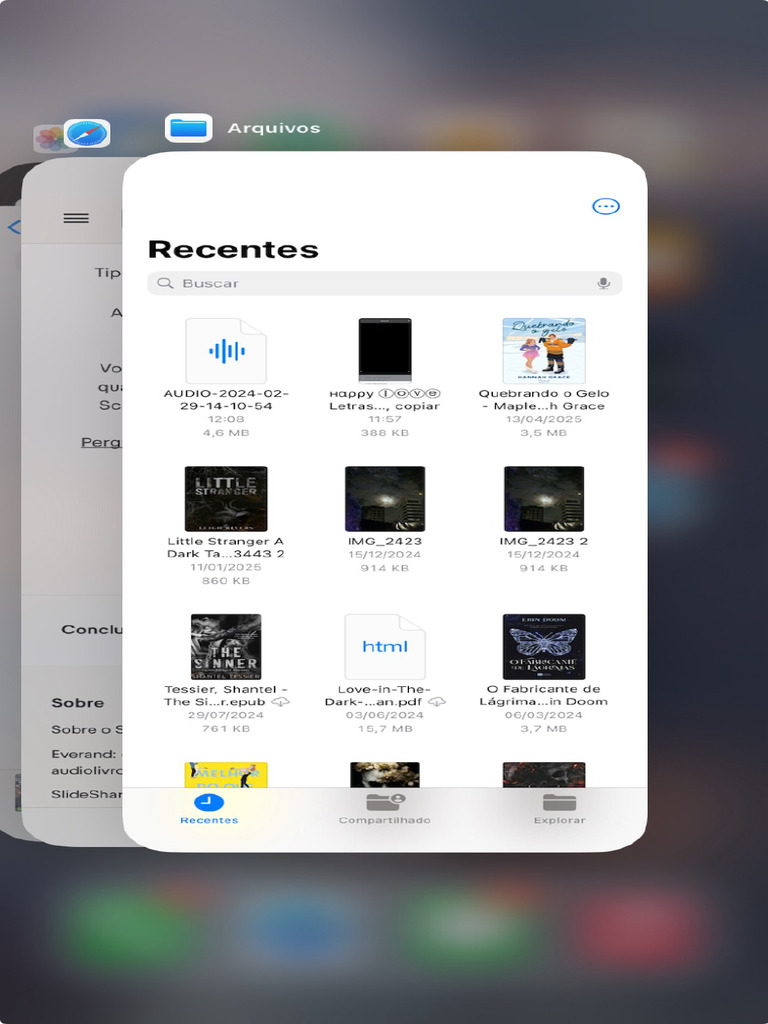Tap the microphone icon in search bar
Image resolution: width=768 pixels, height=1024 pixels.
coord(604,283)
